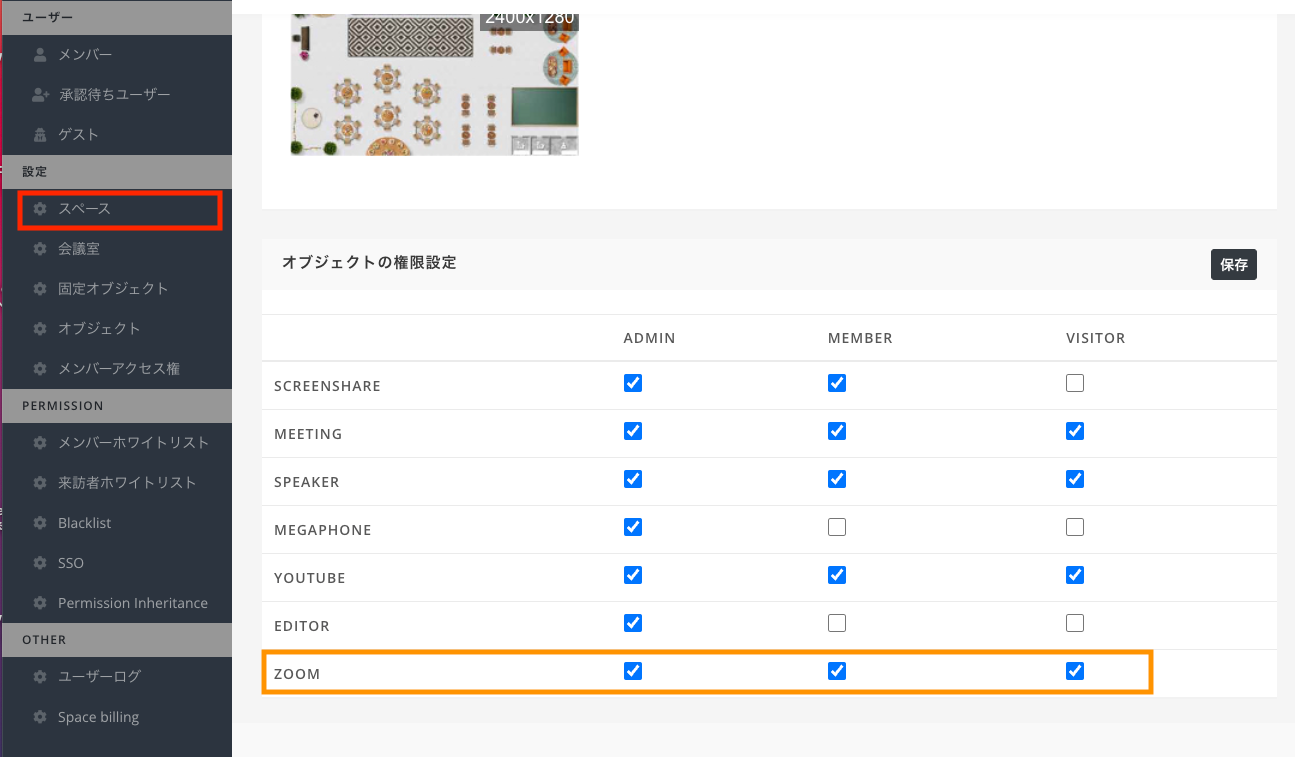Screen dimensions: 1295x757
Task: Enable EDITOR for MEMBER
Action: [x=837, y=623]
